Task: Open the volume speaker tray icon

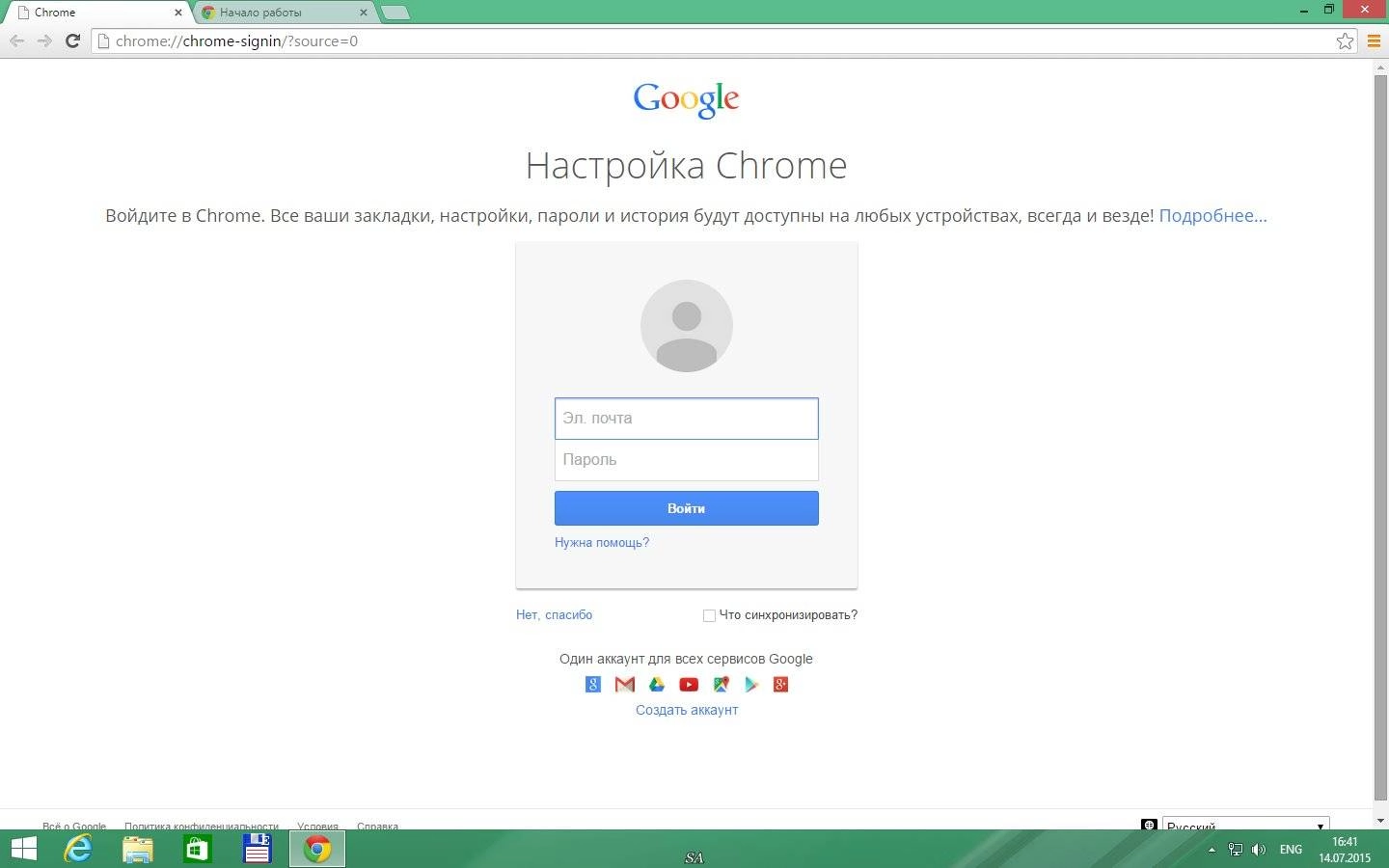Action: [1259, 850]
